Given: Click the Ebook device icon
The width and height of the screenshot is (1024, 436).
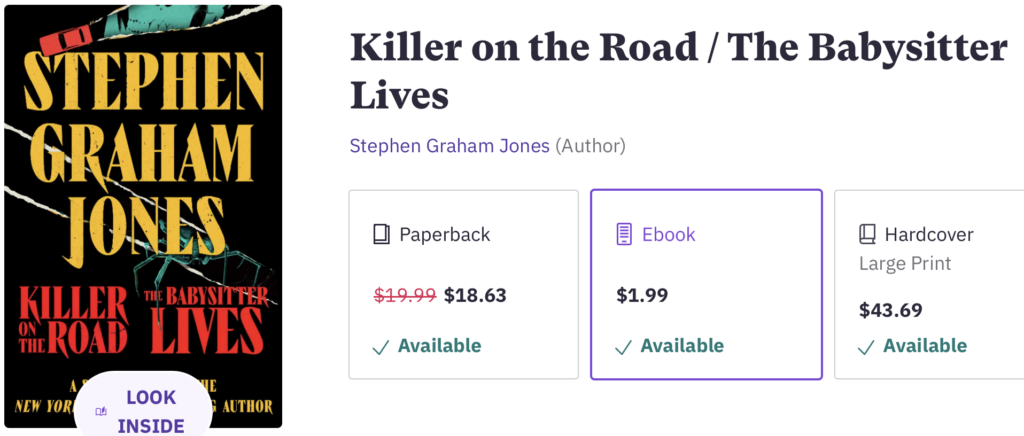Looking at the screenshot, I should (624, 235).
